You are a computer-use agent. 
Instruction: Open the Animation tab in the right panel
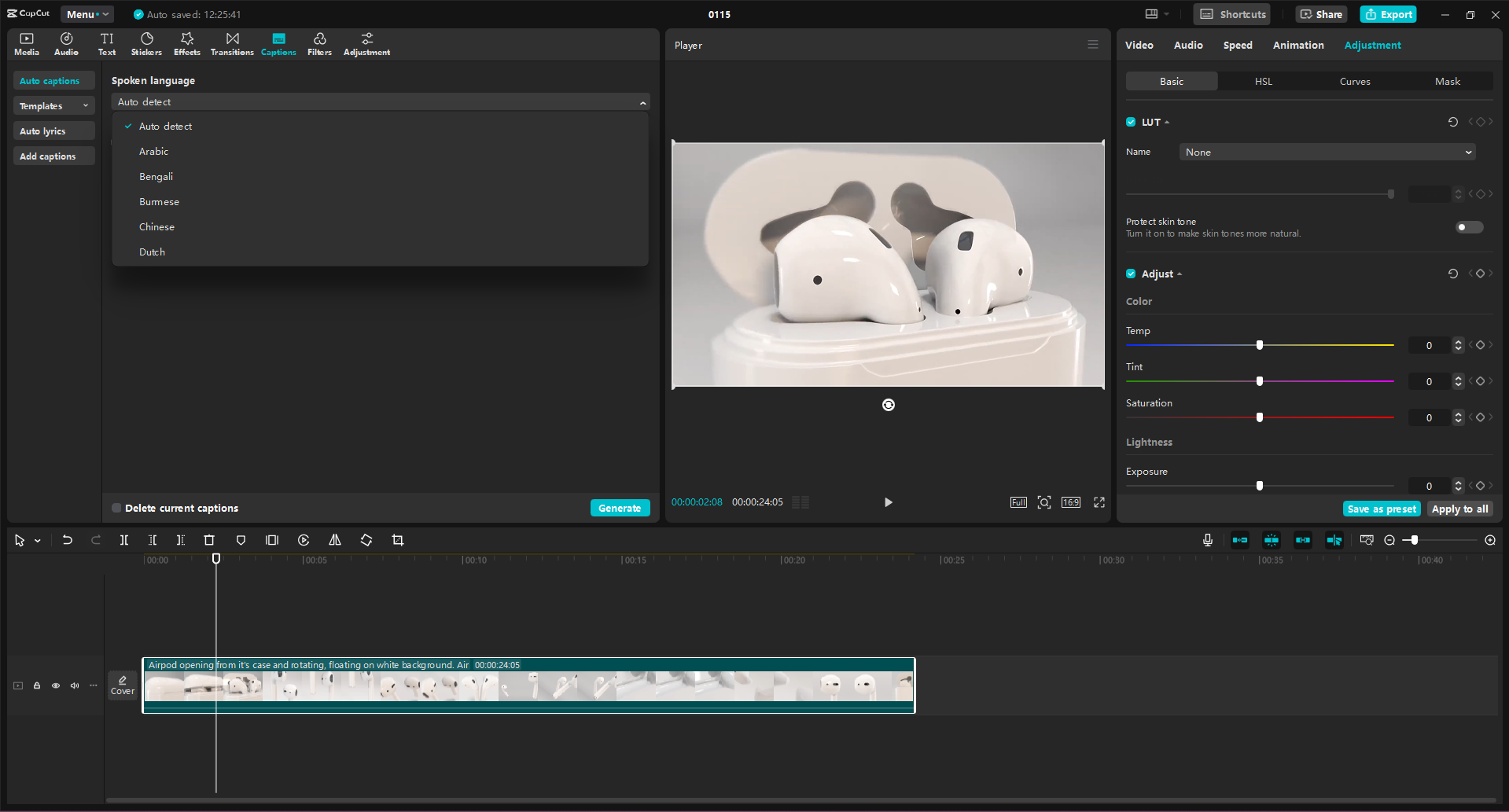point(1297,45)
